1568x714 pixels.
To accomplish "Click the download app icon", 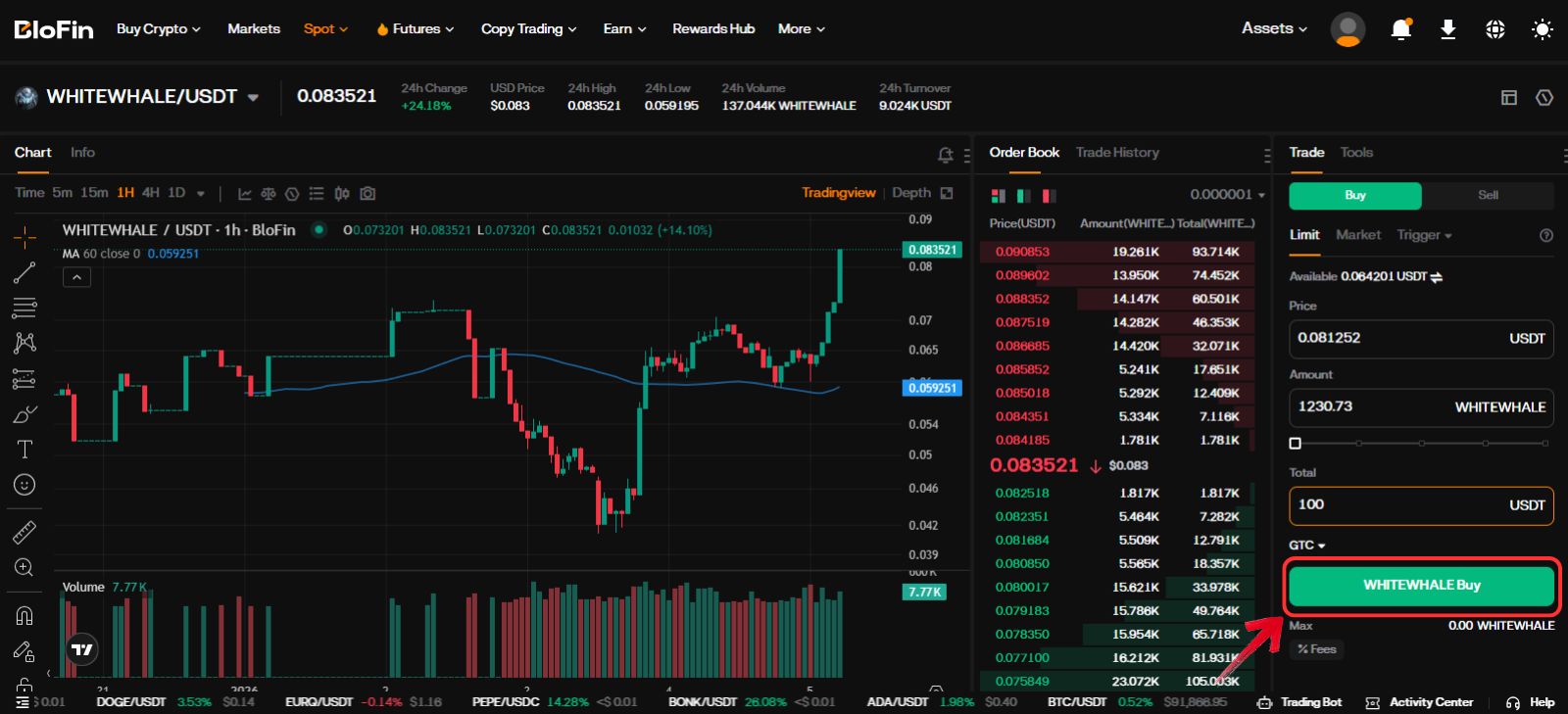I will tap(1447, 29).
